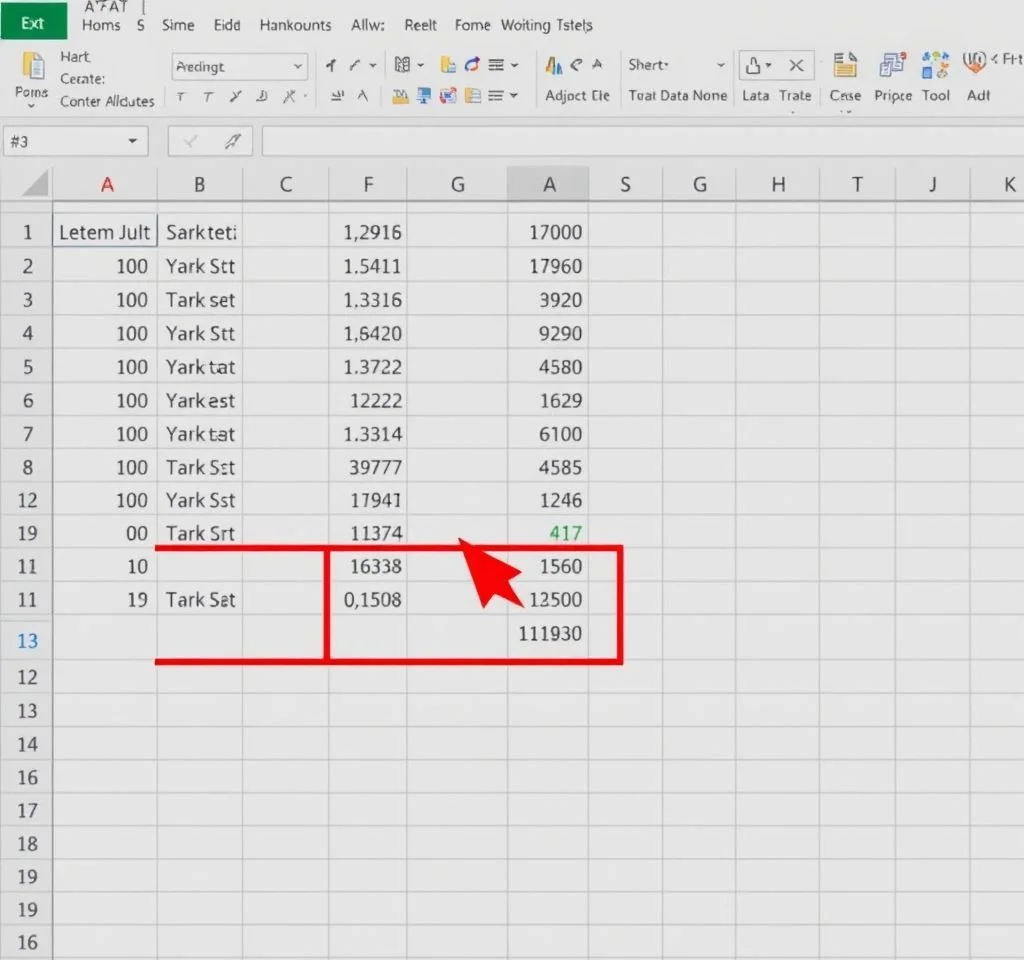Switch to the Reelt ribbon tab
Viewport: 1024px width, 960px height.
[x=420, y=25]
